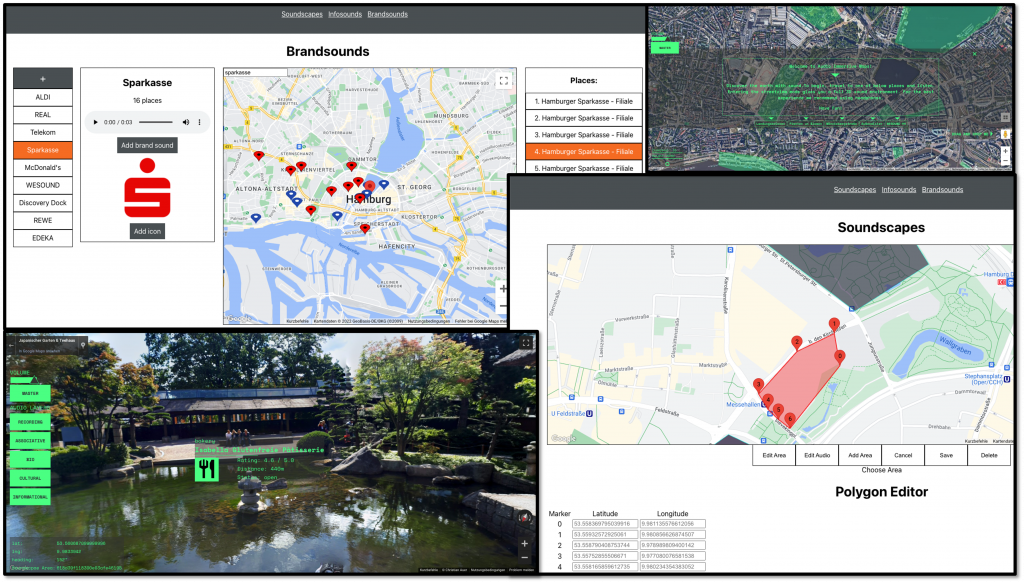Open place 1. Hamburger Sparkasse - Filiale
This screenshot has width=1024, height=583.
pos(584,101)
